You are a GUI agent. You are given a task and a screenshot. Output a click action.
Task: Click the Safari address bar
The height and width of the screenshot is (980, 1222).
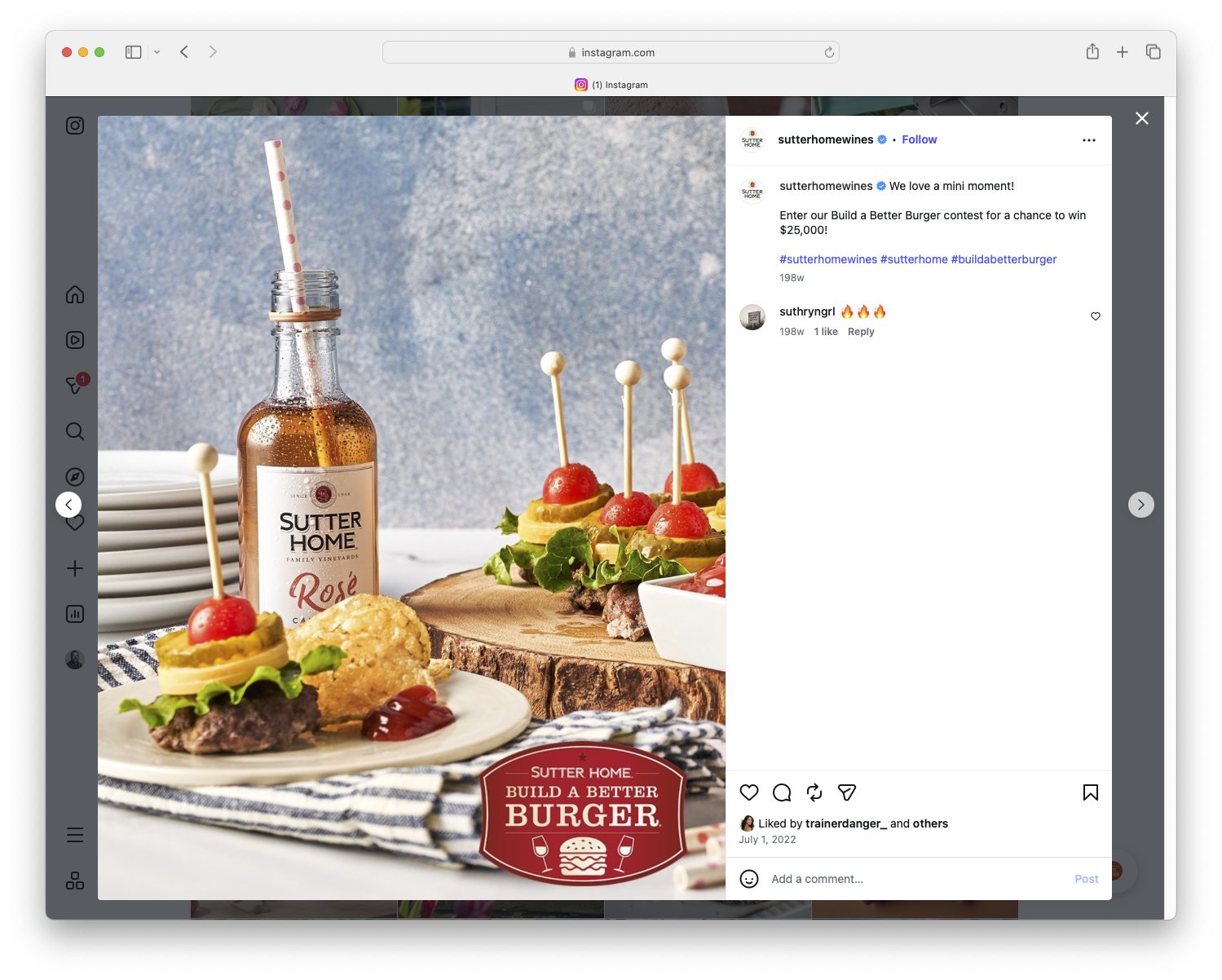(611, 52)
